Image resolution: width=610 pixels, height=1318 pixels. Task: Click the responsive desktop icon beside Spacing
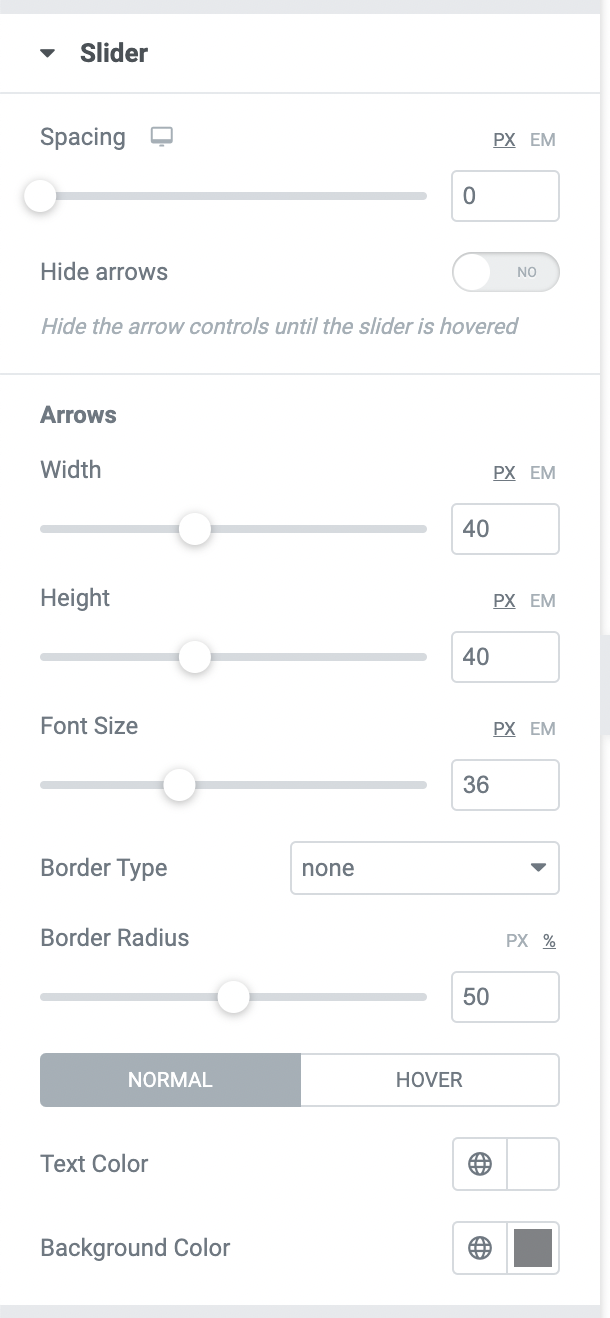(x=161, y=138)
